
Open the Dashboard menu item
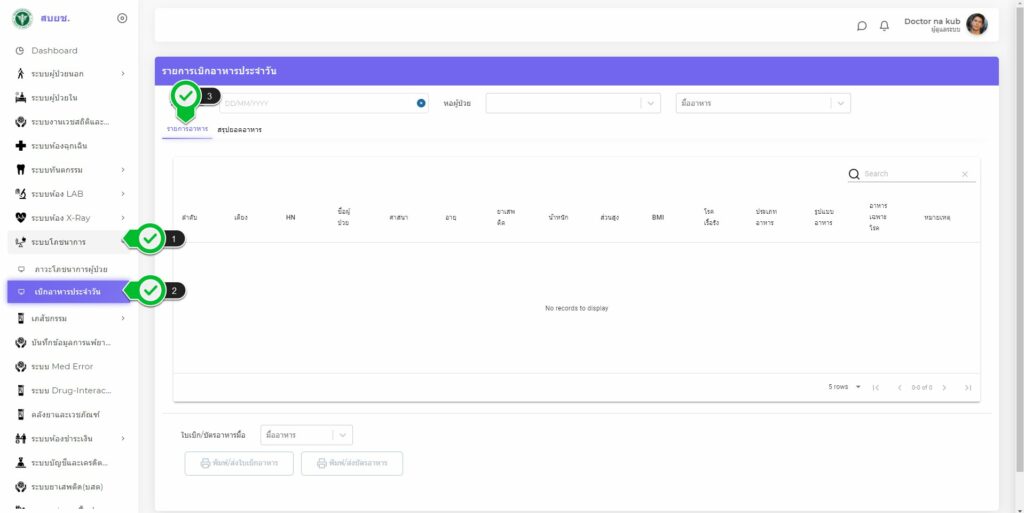click(x=54, y=50)
